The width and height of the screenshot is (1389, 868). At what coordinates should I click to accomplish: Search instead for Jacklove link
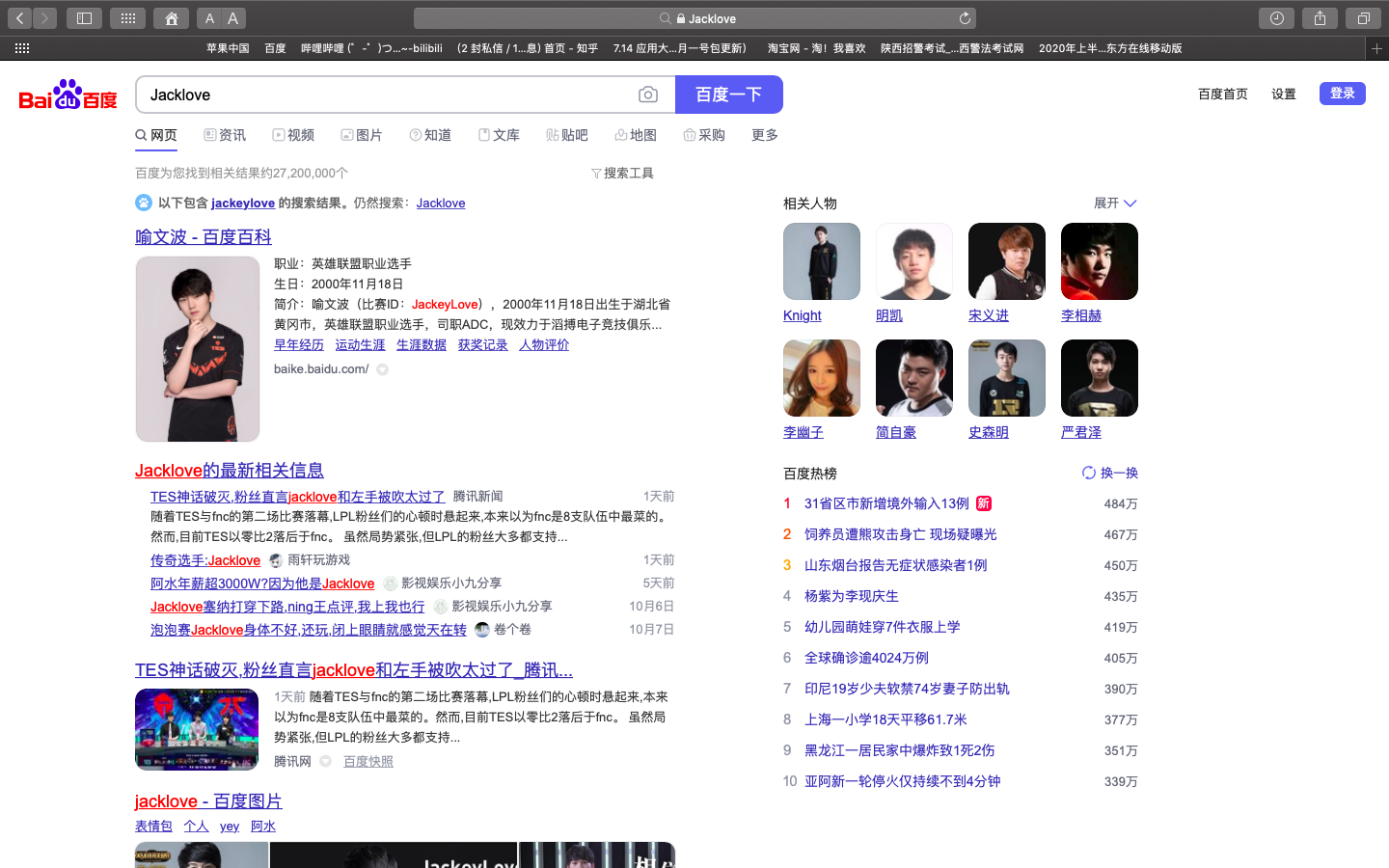point(441,203)
